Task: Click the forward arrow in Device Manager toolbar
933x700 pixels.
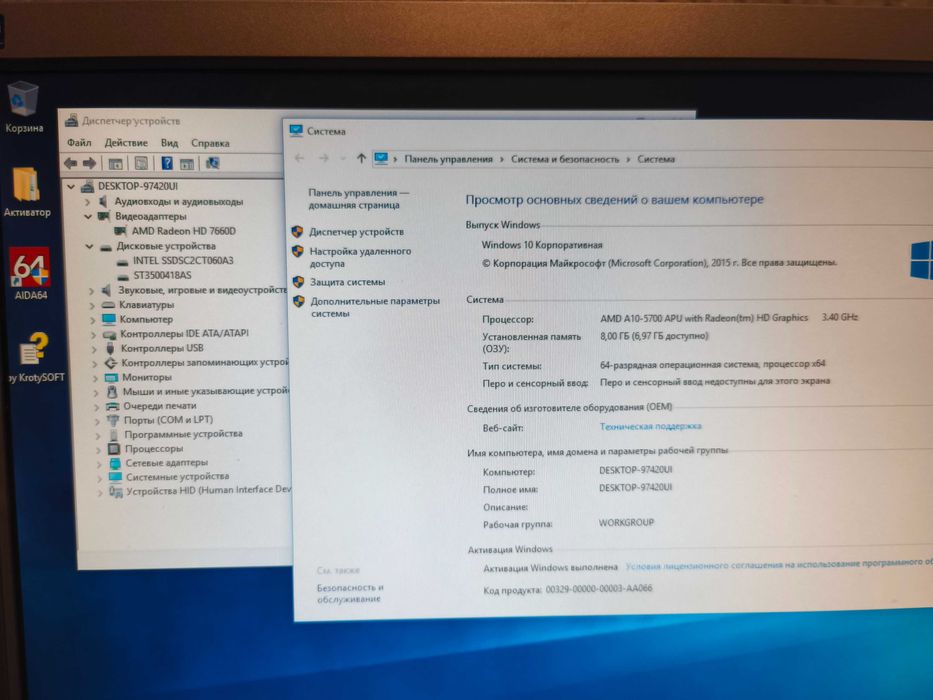Action: click(89, 162)
